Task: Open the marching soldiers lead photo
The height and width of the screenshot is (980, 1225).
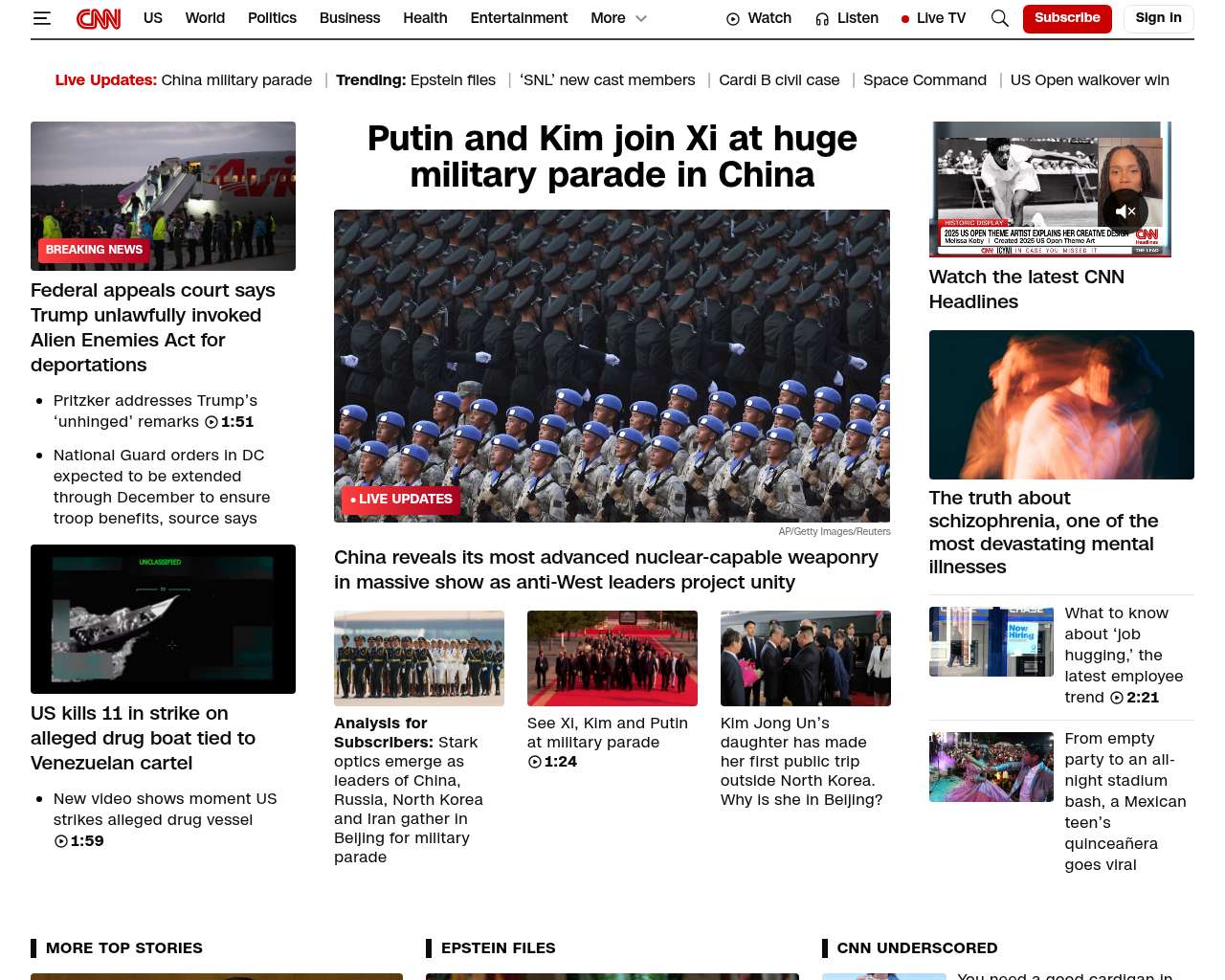Action: (x=612, y=366)
